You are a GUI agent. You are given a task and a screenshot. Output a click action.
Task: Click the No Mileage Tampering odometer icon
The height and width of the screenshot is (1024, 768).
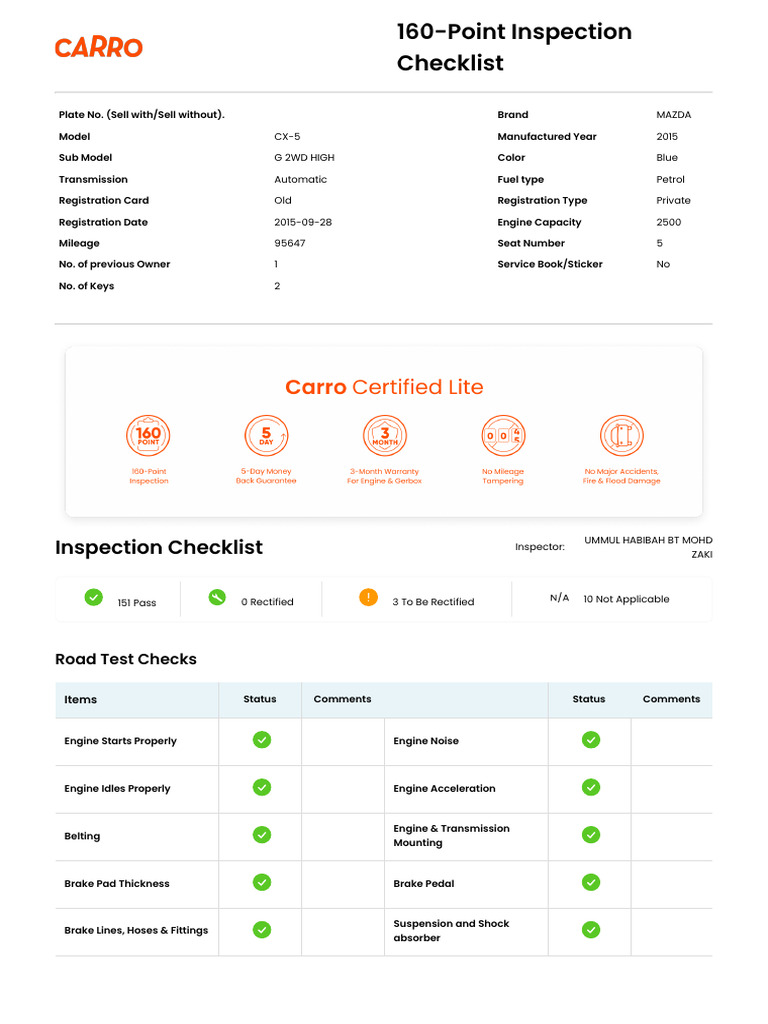pyautogui.click(x=504, y=436)
